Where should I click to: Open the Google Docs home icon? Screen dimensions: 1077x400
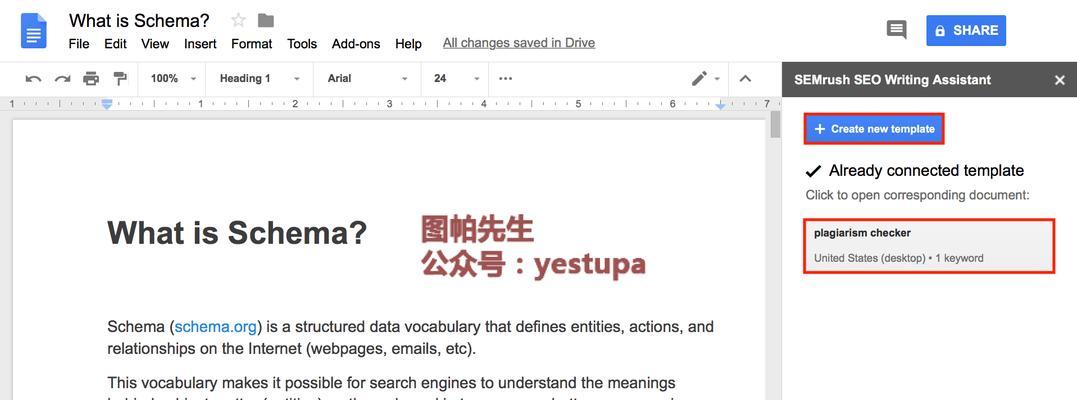coord(34,31)
